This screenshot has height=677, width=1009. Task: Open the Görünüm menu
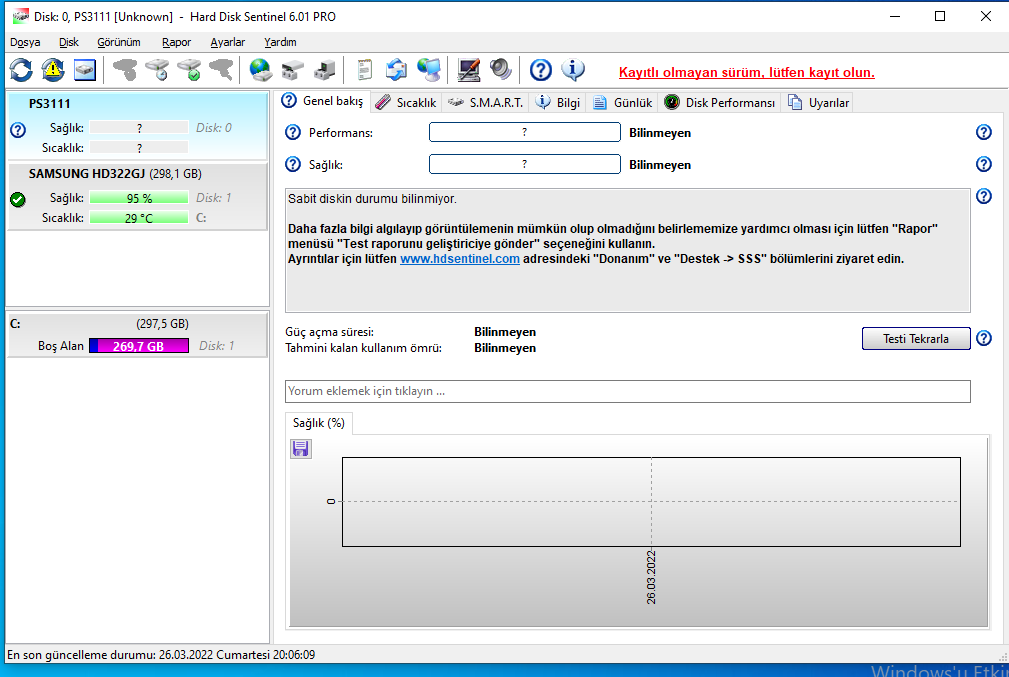[118, 42]
